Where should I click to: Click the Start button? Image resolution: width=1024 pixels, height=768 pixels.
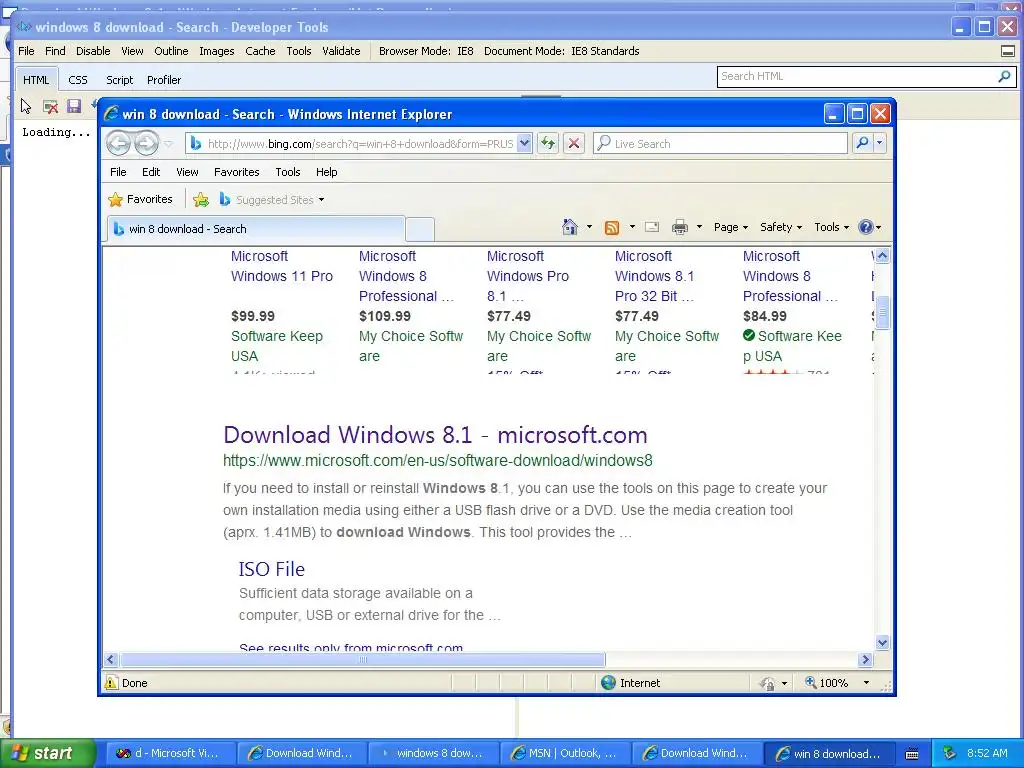46,753
